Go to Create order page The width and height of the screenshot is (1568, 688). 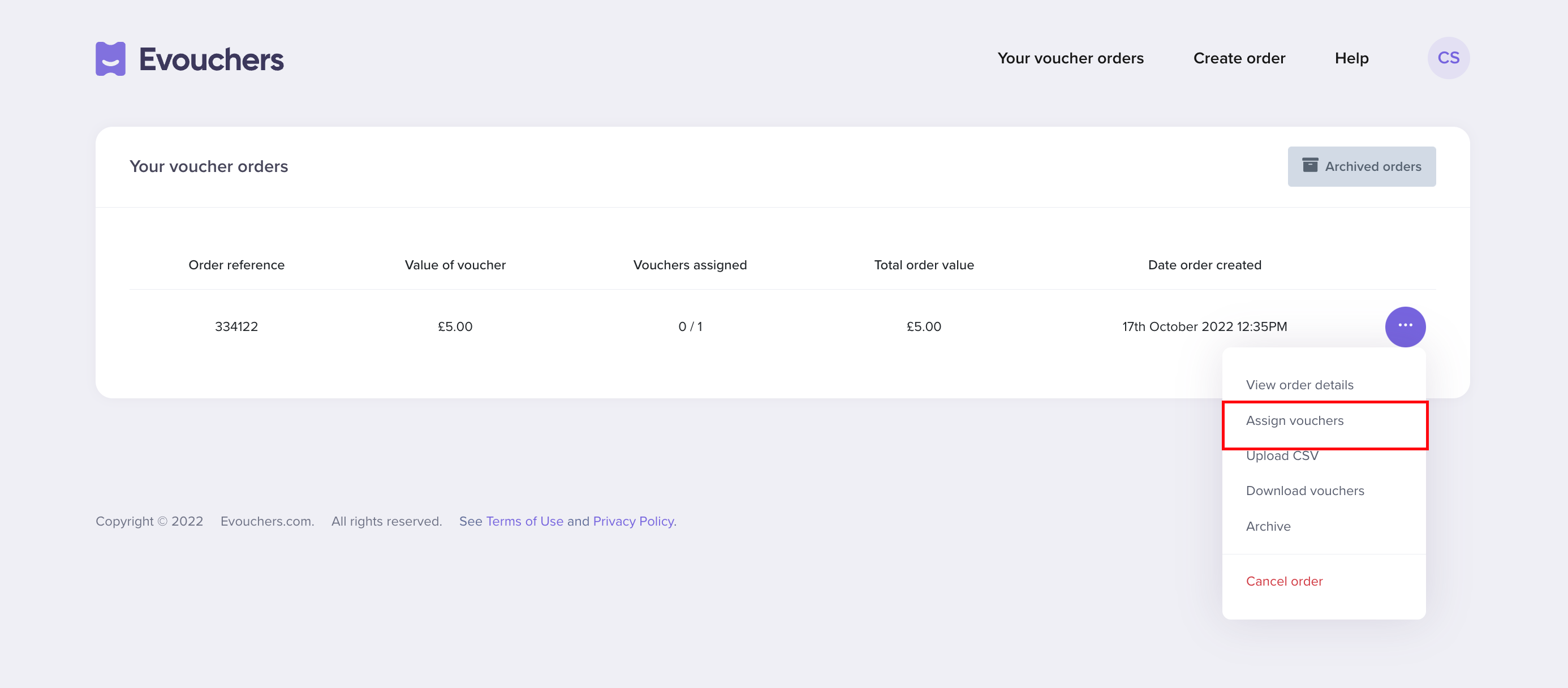[x=1239, y=58]
